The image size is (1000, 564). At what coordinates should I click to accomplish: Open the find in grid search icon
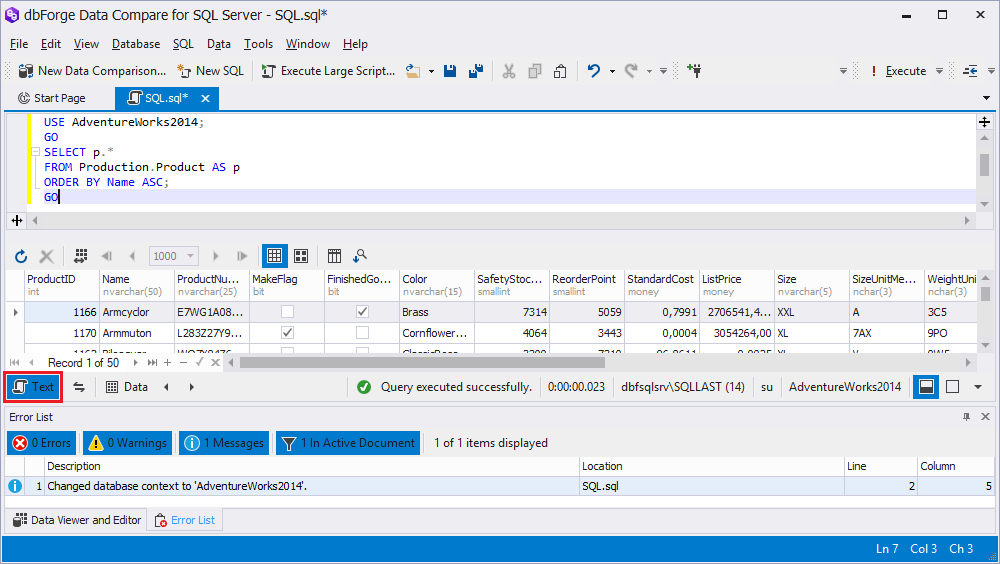360,256
